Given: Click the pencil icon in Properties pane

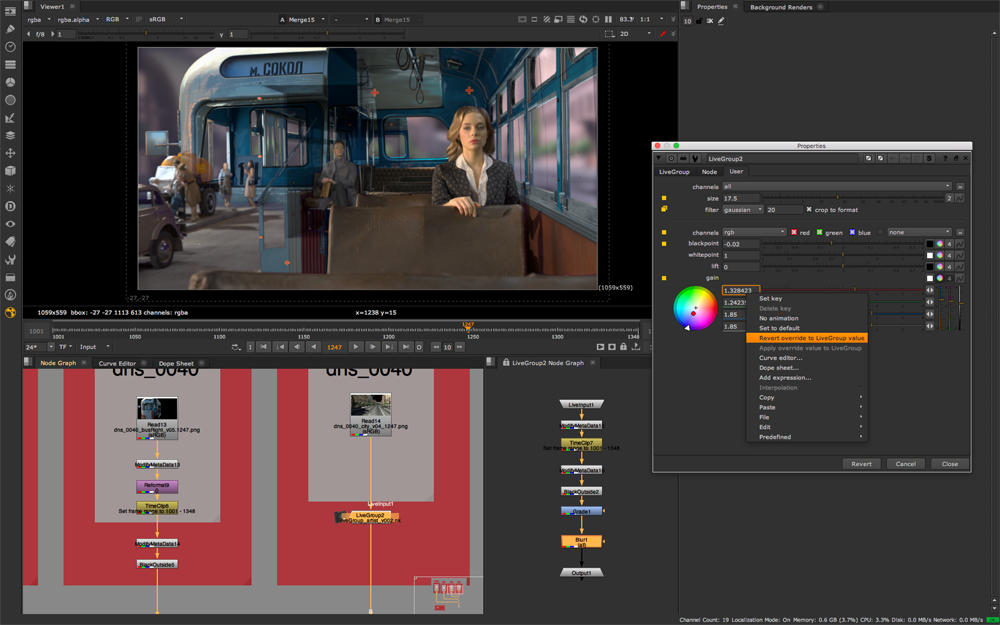Looking at the screenshot, I should (x=721, y=20).
